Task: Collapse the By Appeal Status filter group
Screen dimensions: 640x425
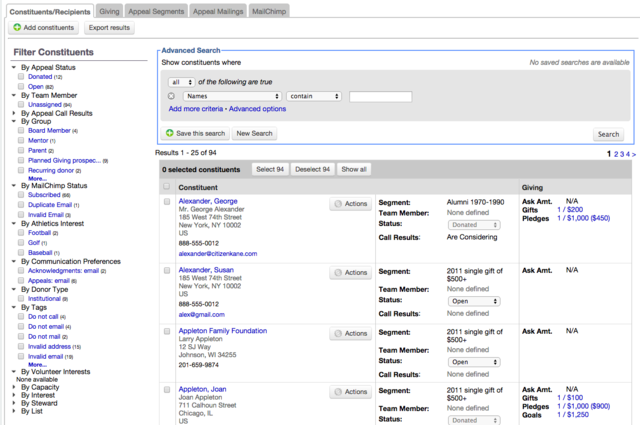Action: point(13,67)
